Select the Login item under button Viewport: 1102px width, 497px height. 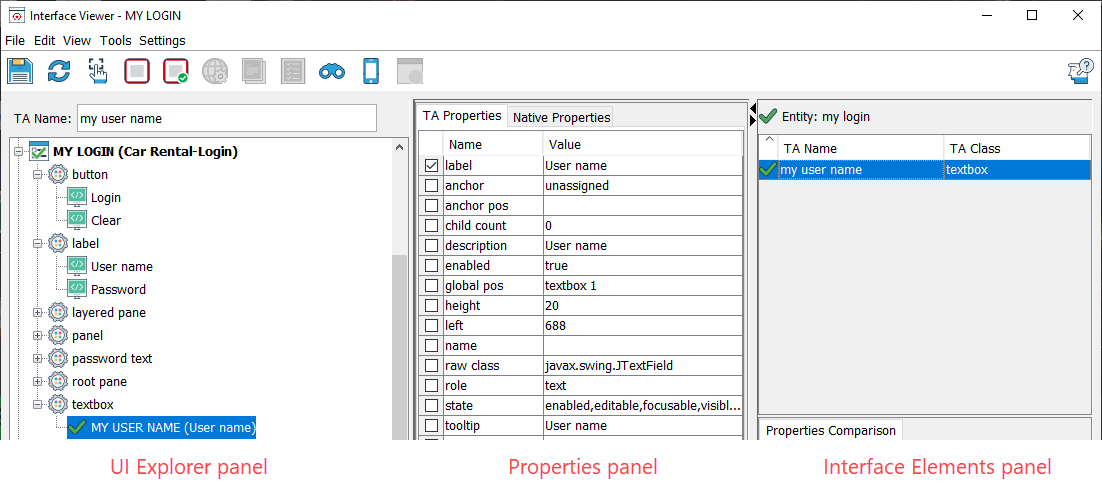tap(106, 198)
